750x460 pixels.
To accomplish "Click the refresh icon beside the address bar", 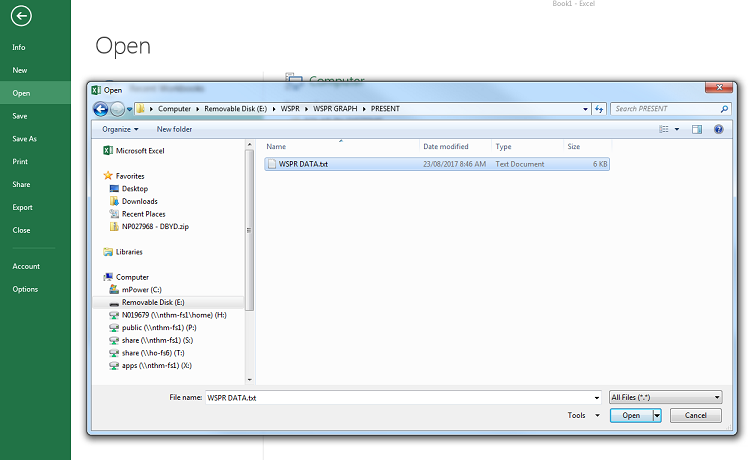I will tap(599, 109).
